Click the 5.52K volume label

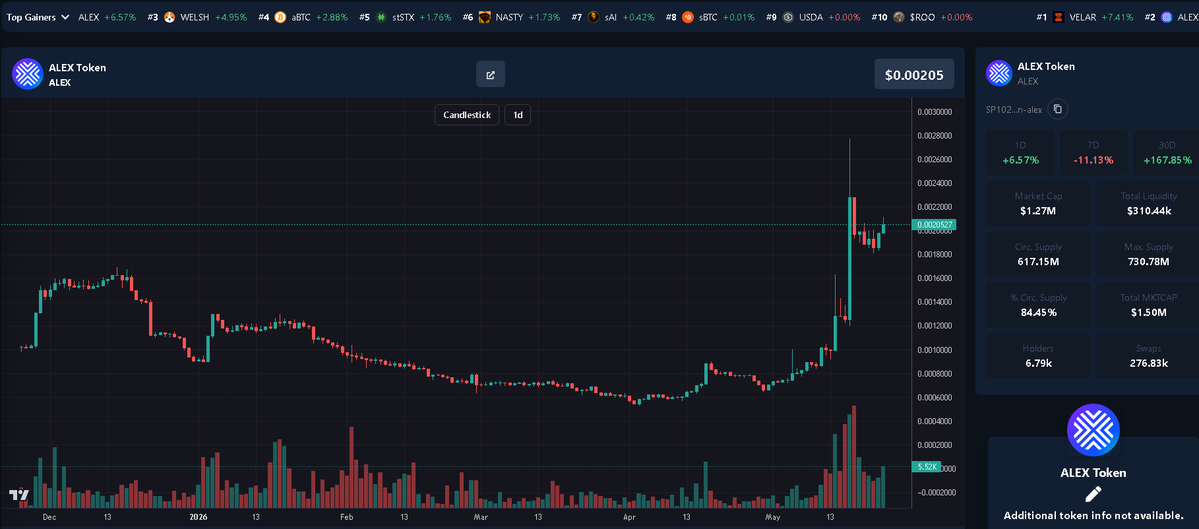click(926, 466)
